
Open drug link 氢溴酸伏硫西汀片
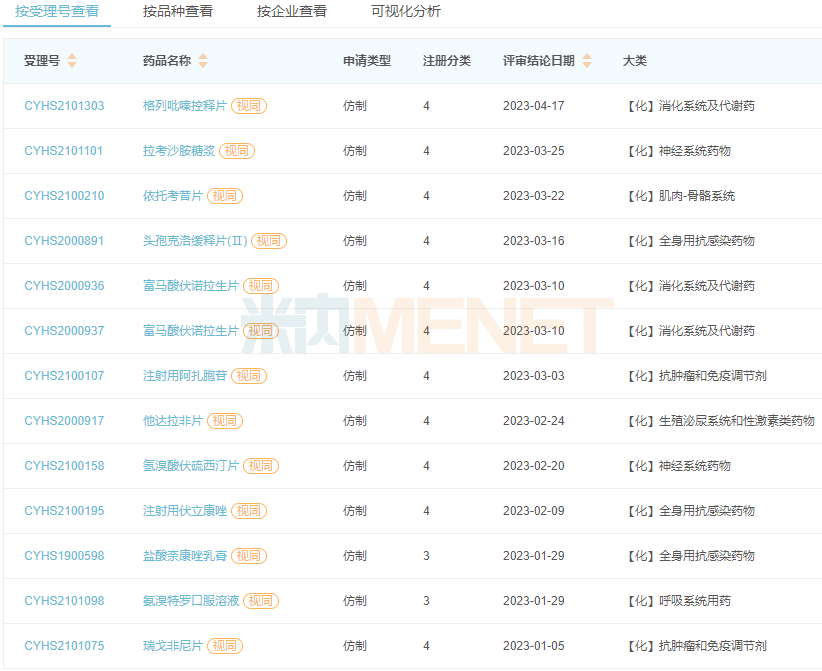[x=191, y=466]
